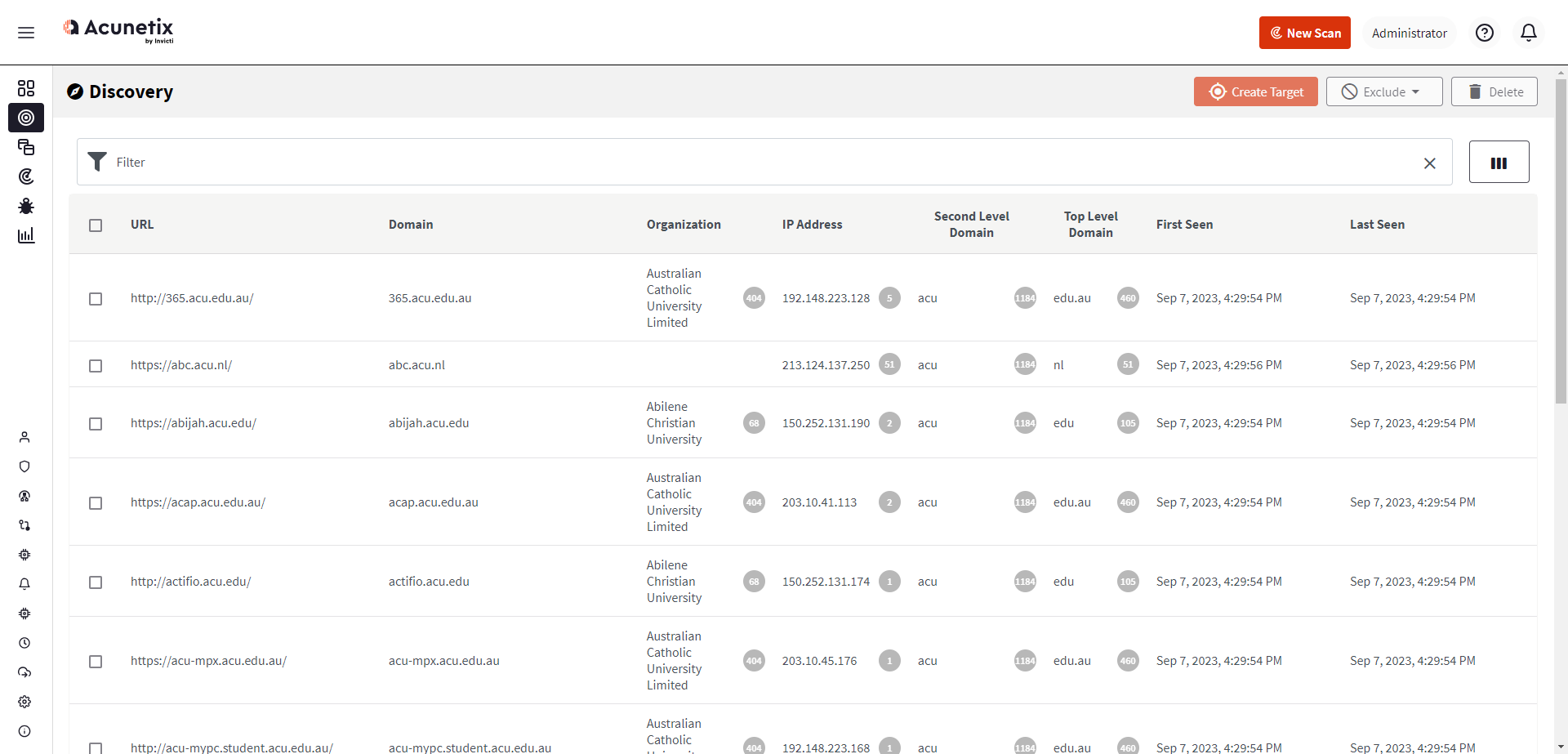Click the bug vulnerabilities icon in sidebar

coord(26,206)
